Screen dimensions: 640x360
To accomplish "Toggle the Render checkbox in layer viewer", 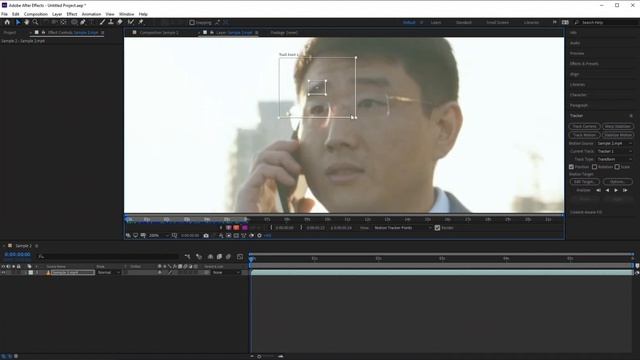I will point(437,228).
